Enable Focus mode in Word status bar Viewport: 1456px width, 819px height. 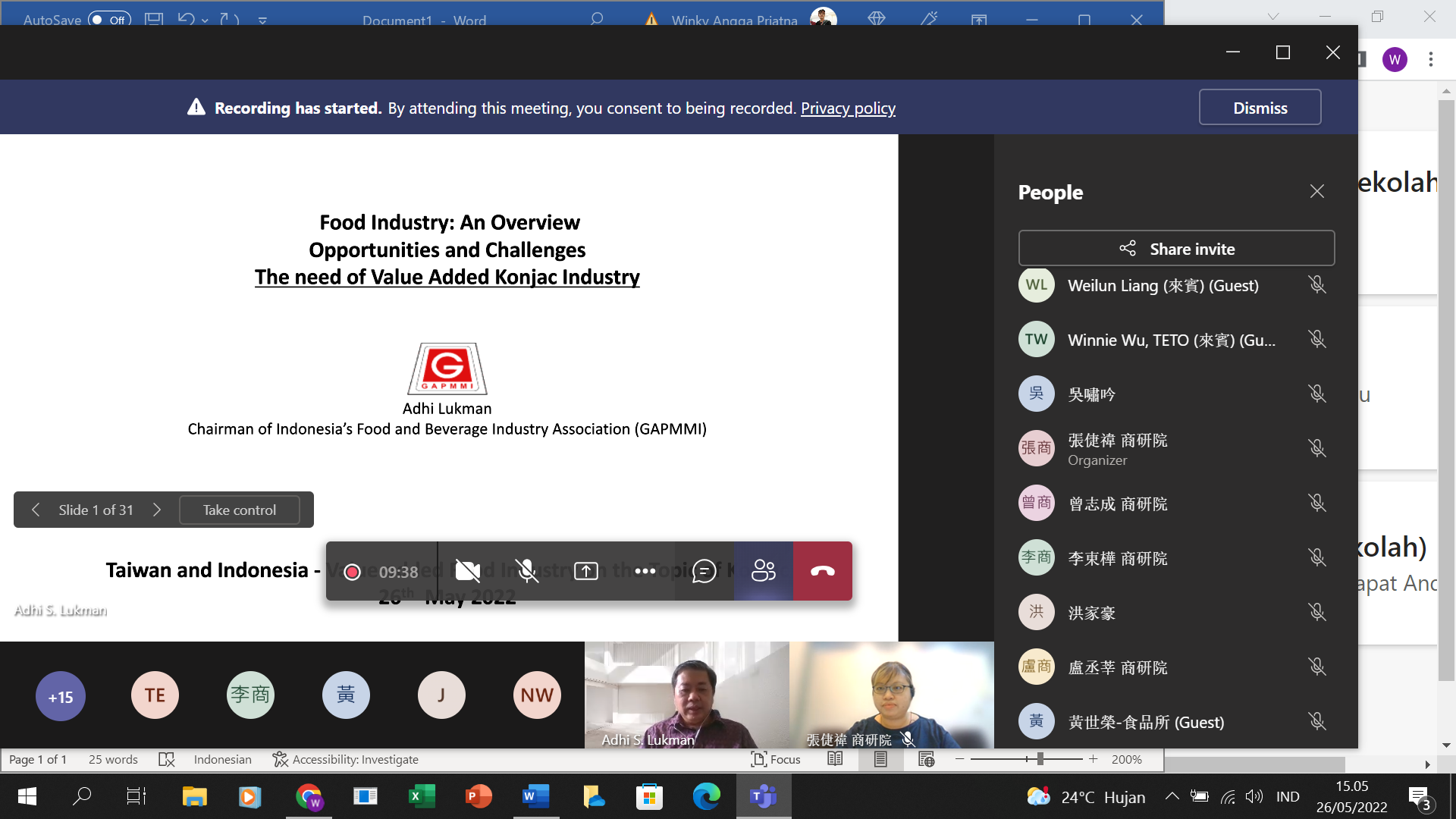click(776, 759)
